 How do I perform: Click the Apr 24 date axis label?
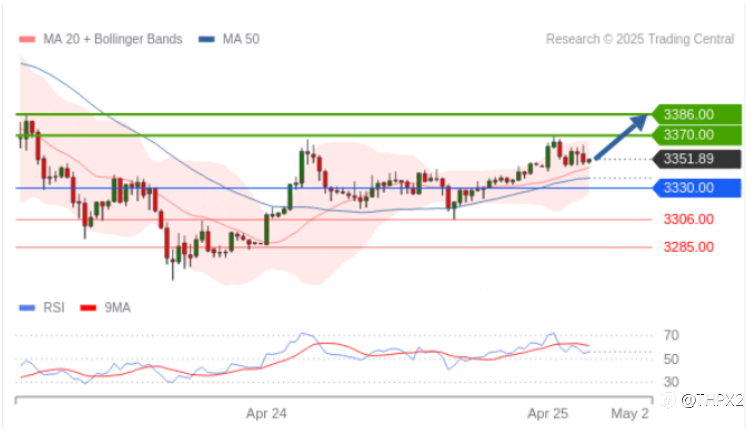point(267,413)
